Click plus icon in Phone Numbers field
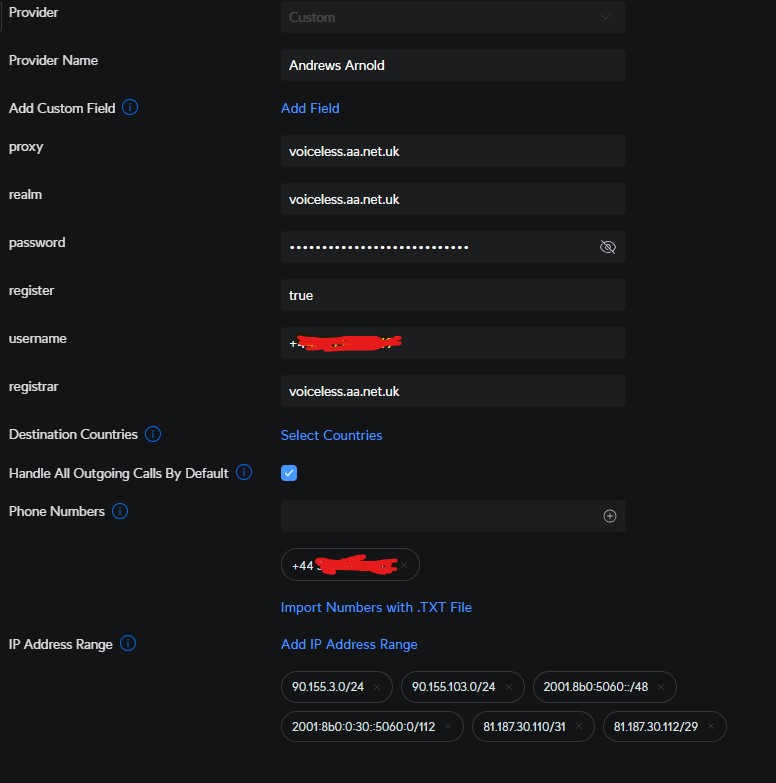The image size is (776, 783). pyautogui.click(x=610, y=516)
